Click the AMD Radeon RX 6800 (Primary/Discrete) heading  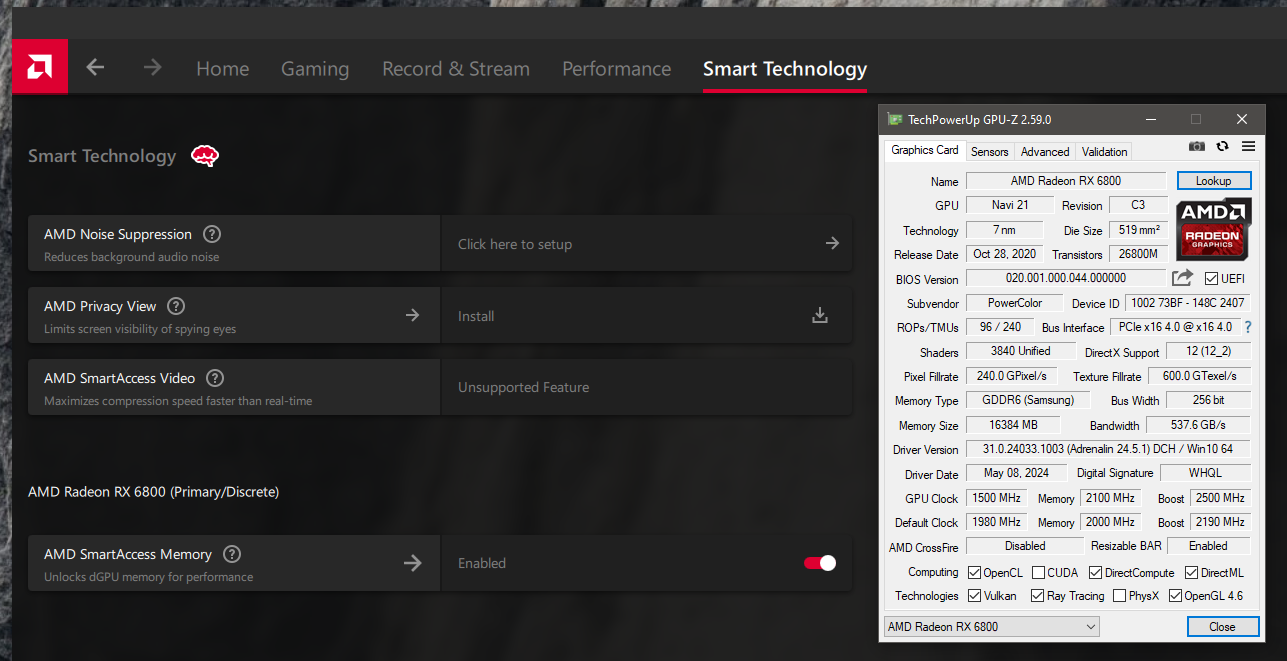[x=153, y=492]
